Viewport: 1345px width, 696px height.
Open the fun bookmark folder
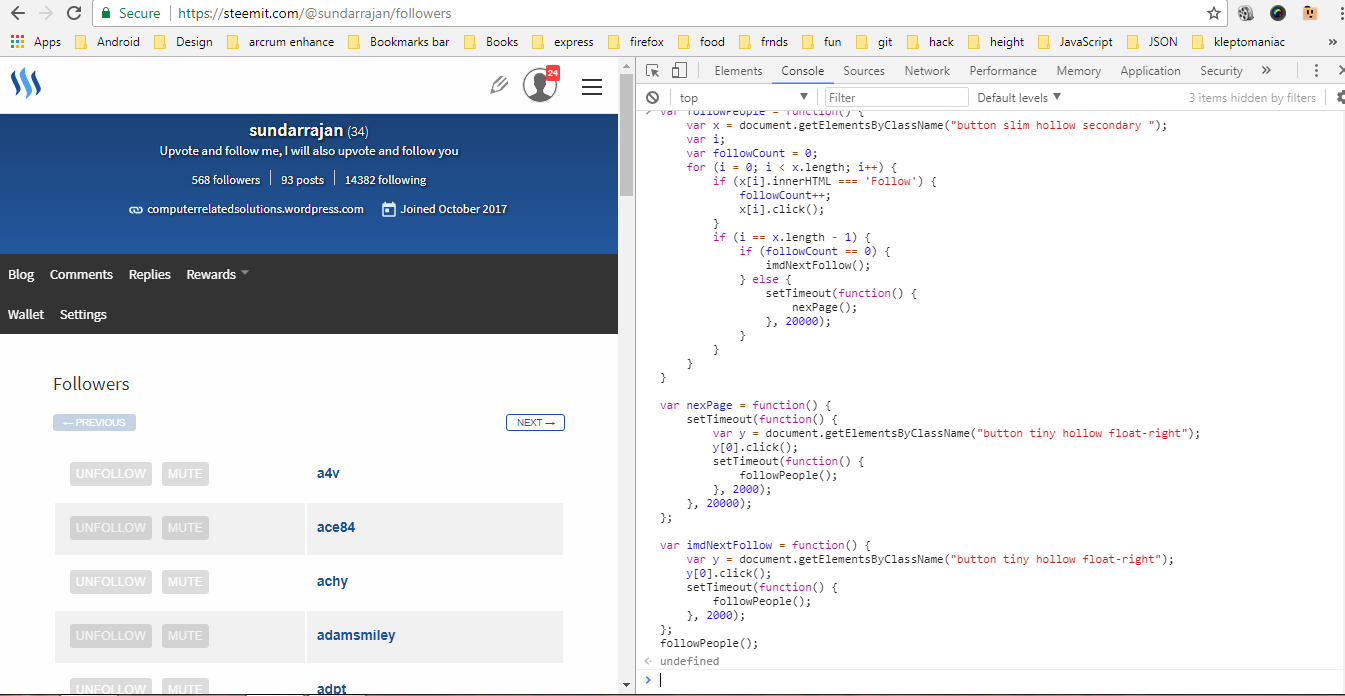821,42
